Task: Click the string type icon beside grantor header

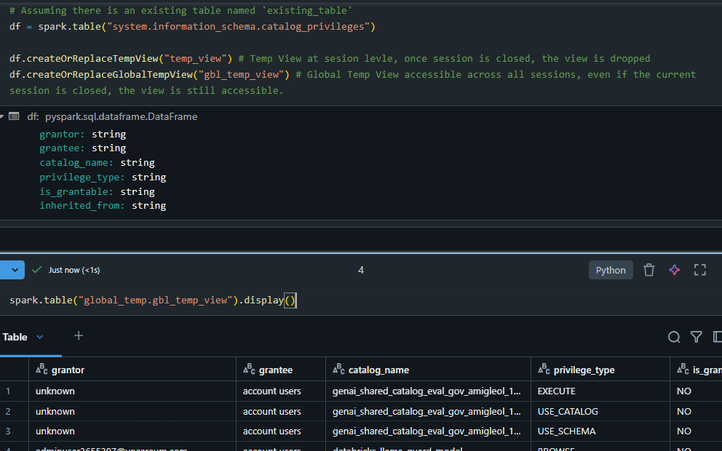Action: [42, 370]
